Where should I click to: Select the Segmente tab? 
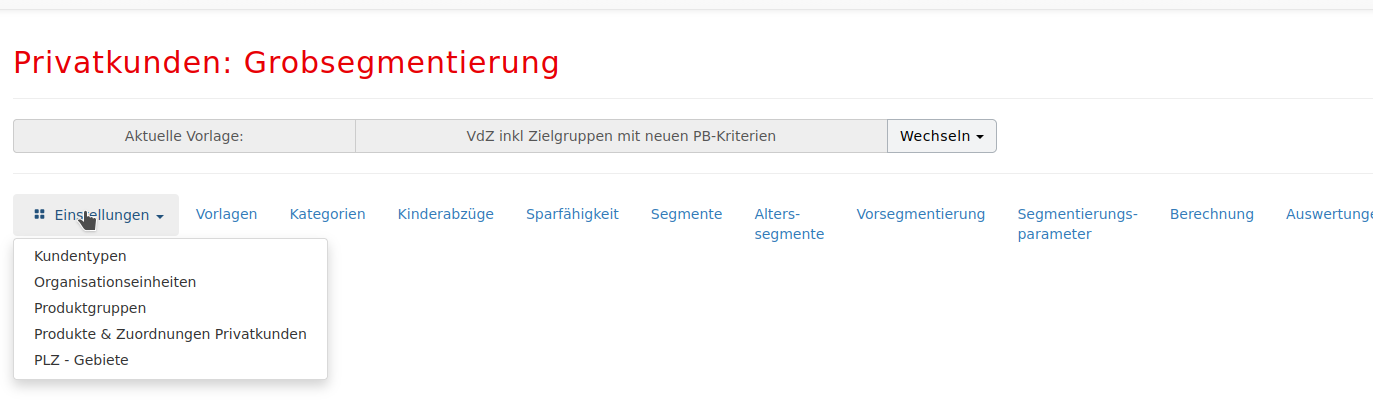686,214
